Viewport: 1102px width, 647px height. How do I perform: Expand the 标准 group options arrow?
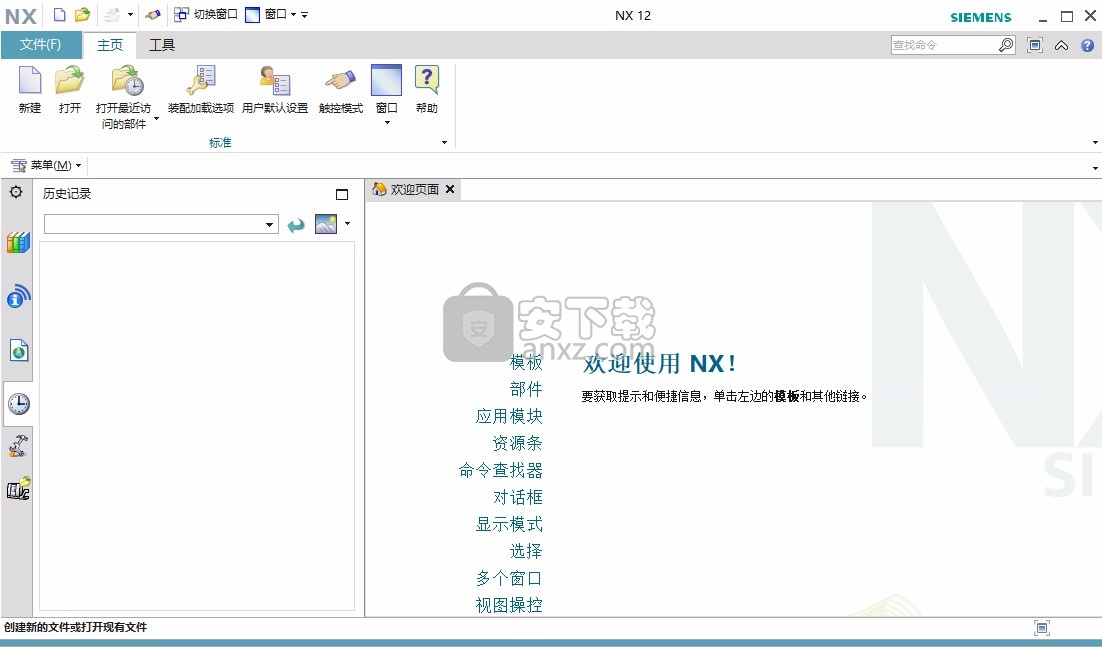[444, 143]
